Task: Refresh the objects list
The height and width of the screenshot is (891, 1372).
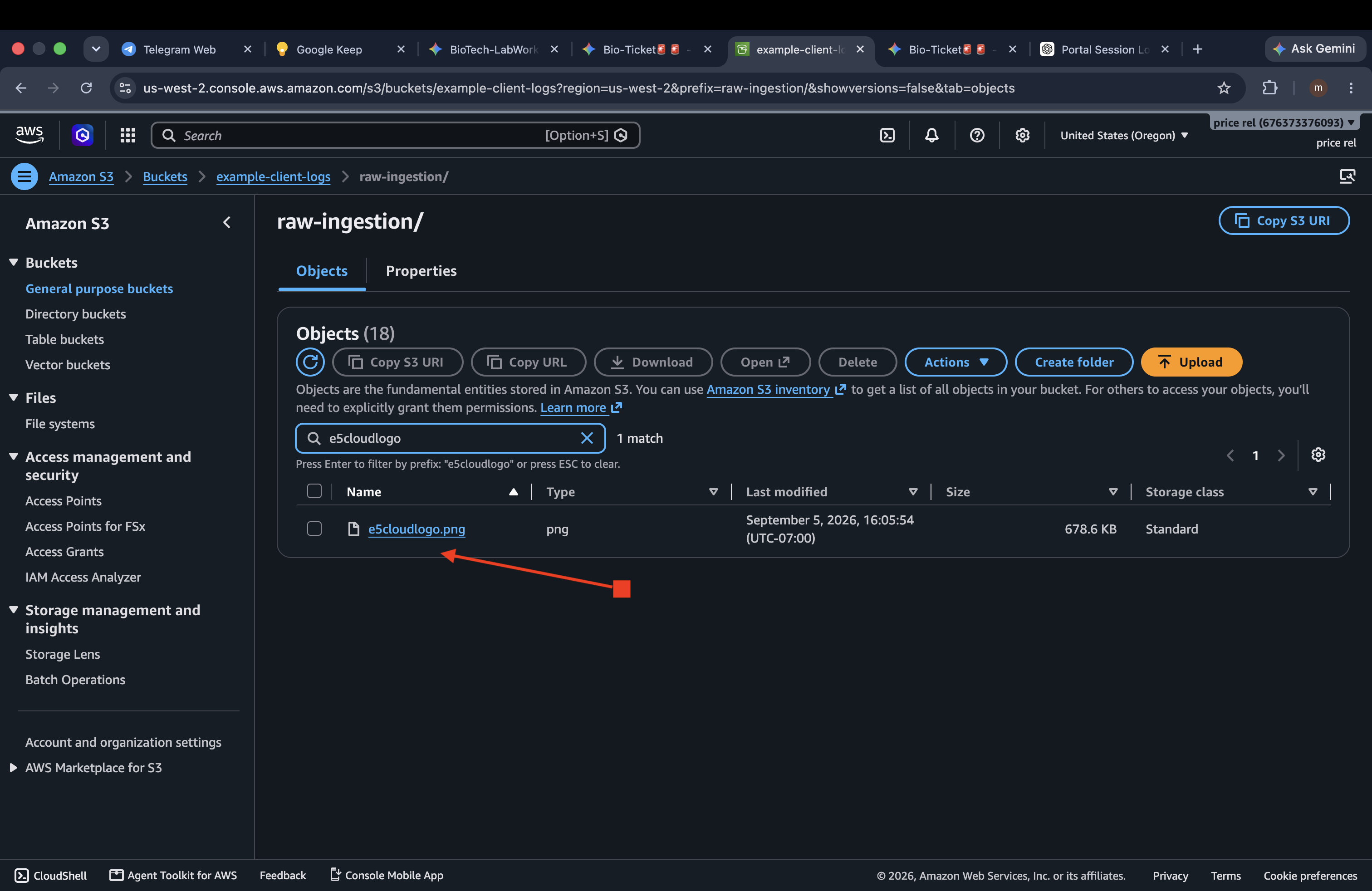Action: 310,362
